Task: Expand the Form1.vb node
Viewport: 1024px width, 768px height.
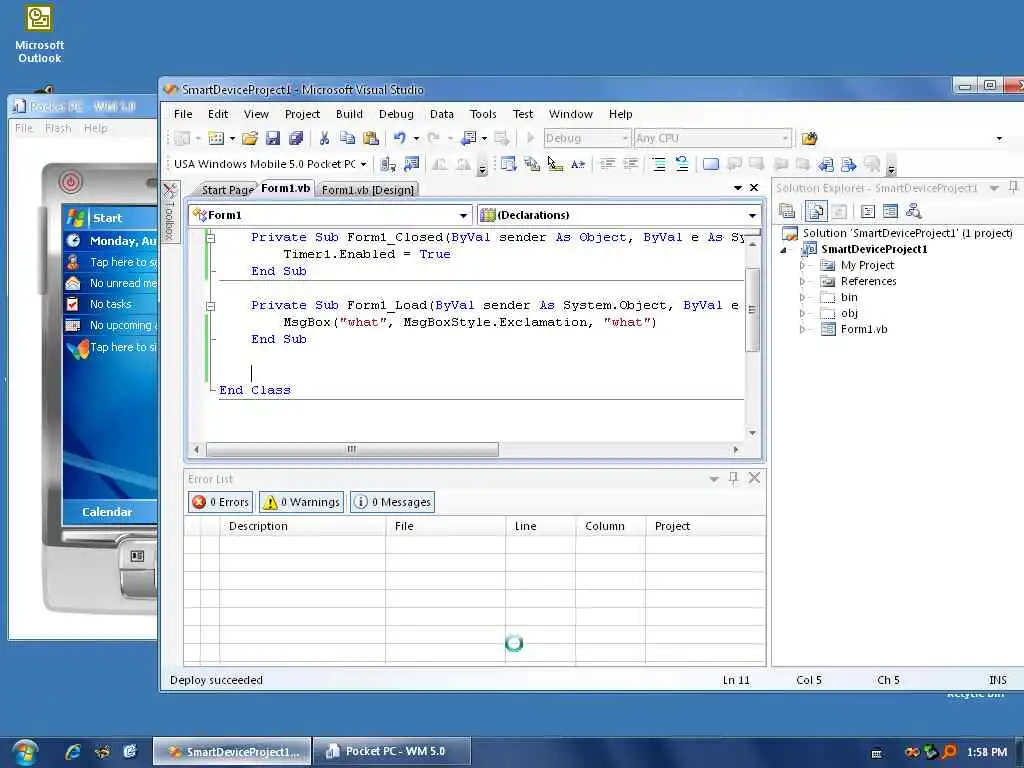Action: tap(802, 330)
